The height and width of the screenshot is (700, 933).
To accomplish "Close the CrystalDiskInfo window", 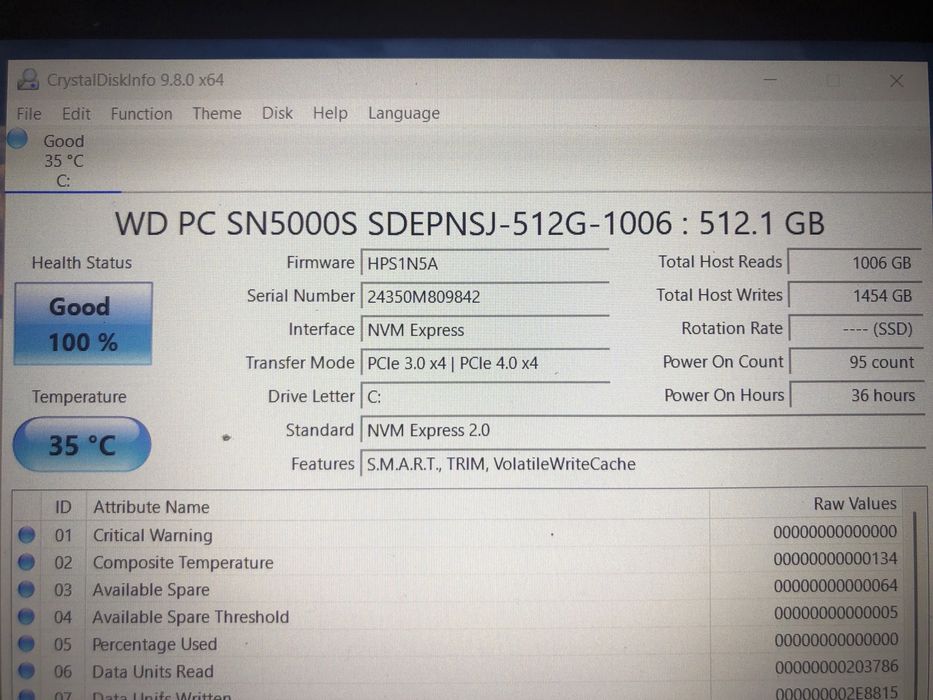I will coord(896,80).
